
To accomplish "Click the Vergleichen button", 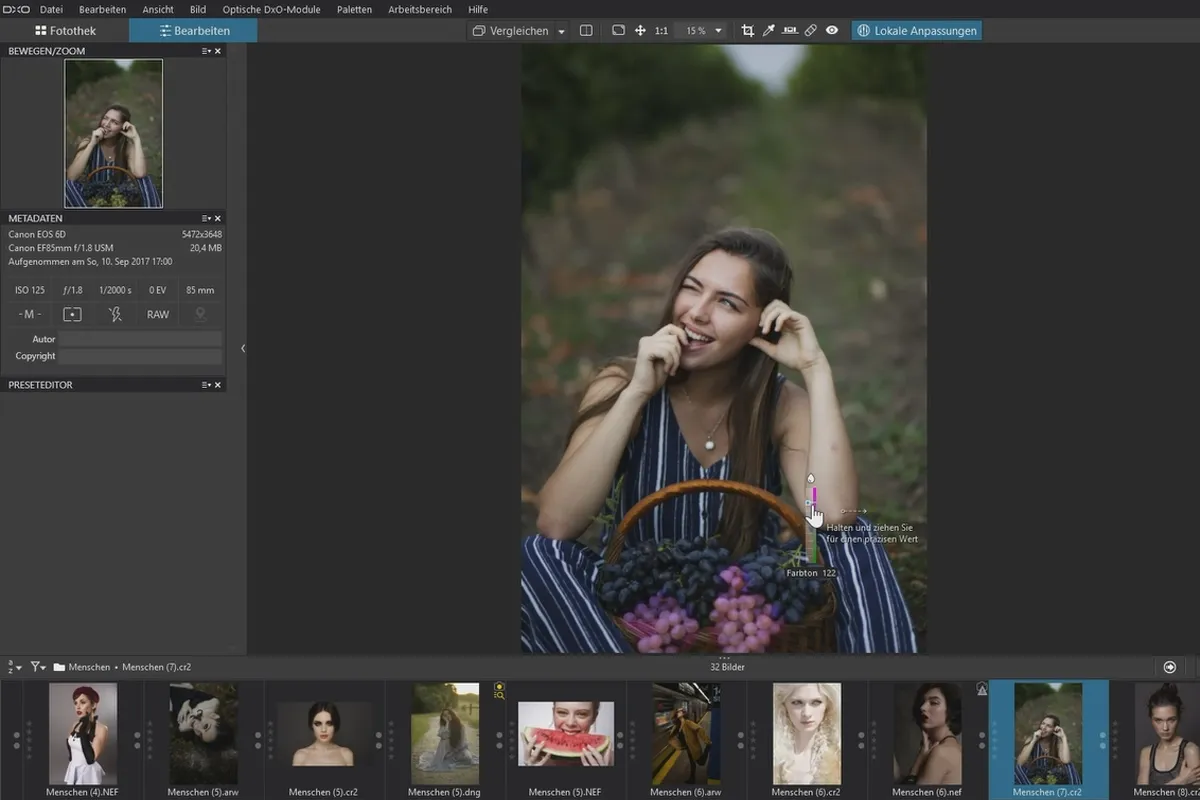I will [x=511, y=31].
